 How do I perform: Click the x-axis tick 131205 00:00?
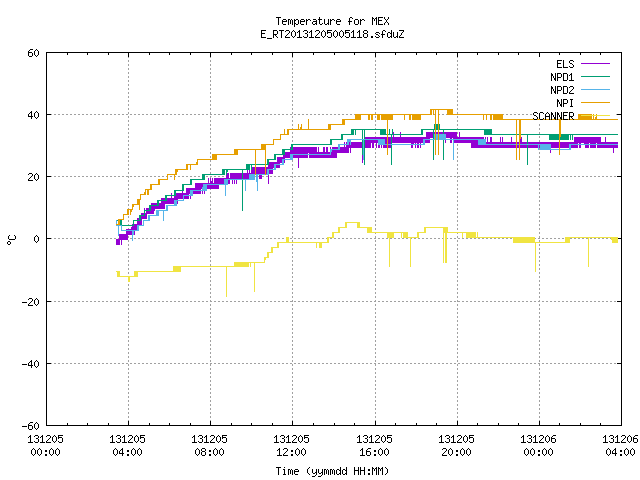(45, 445)
